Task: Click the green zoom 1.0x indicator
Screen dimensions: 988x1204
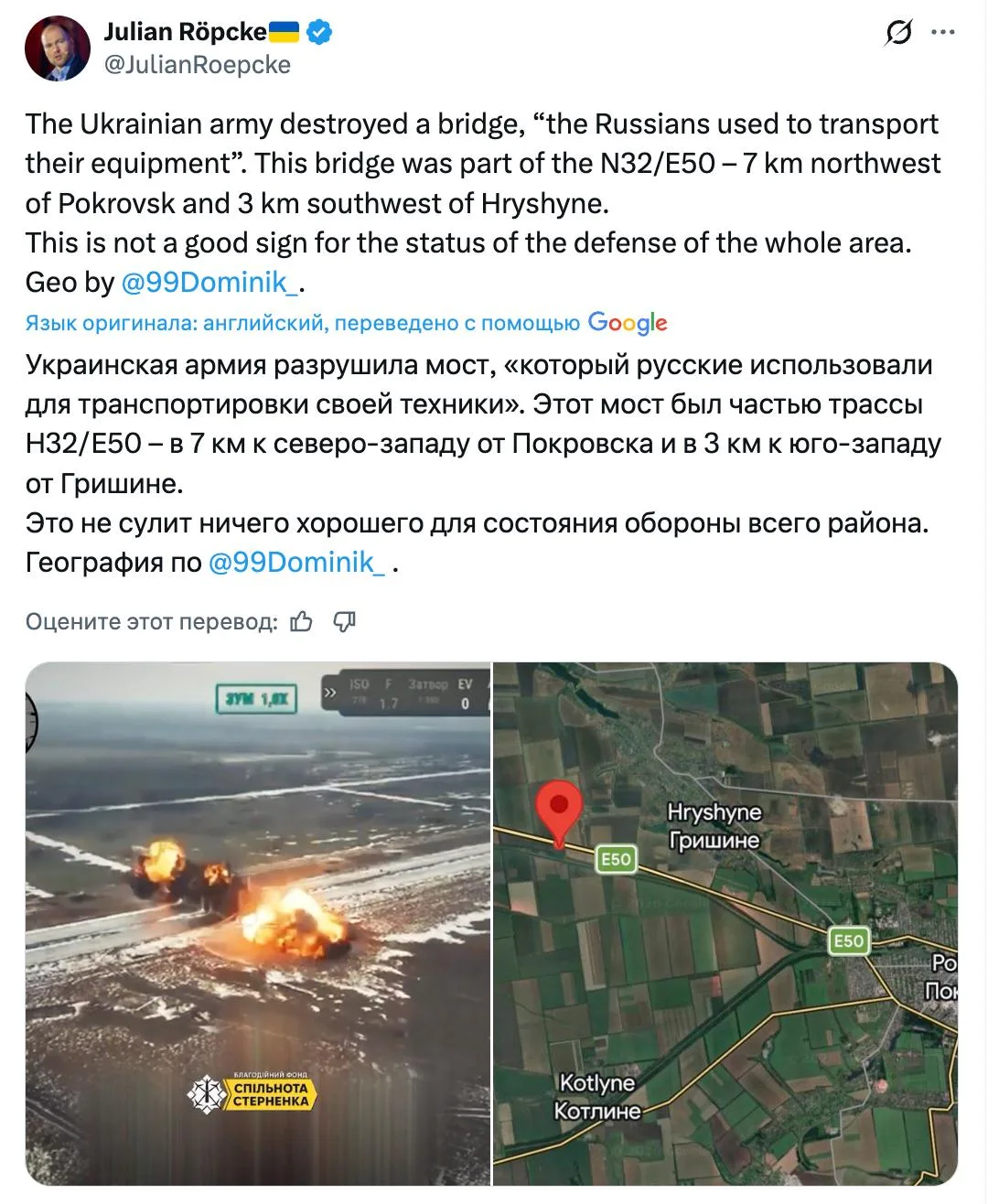Action: coord(256,700)
